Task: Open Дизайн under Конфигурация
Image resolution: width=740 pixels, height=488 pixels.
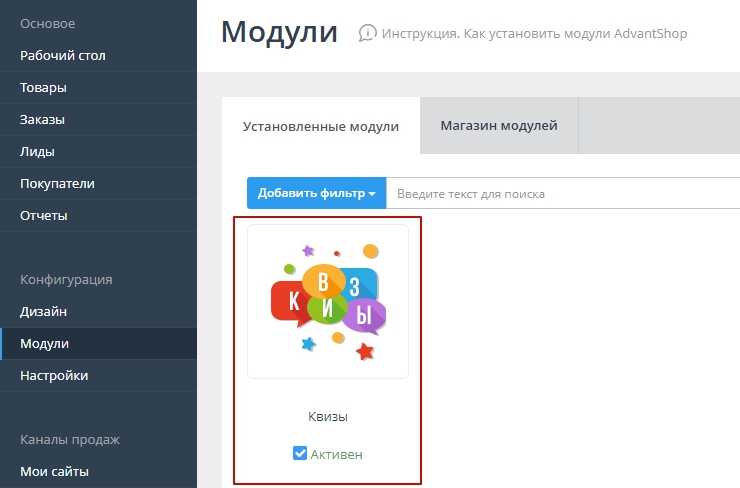Action: (x=44, y=311)
